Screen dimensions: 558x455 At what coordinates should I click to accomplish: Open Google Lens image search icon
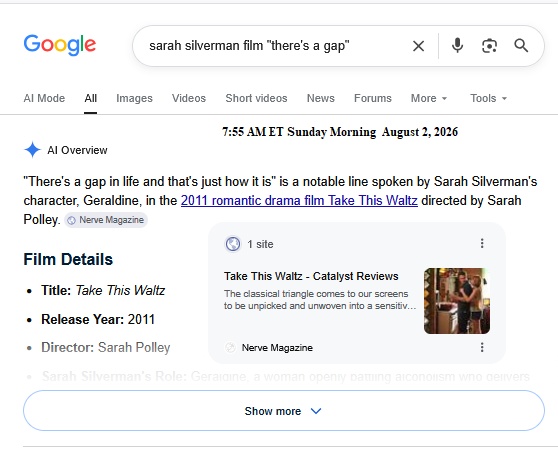[489, 46]
